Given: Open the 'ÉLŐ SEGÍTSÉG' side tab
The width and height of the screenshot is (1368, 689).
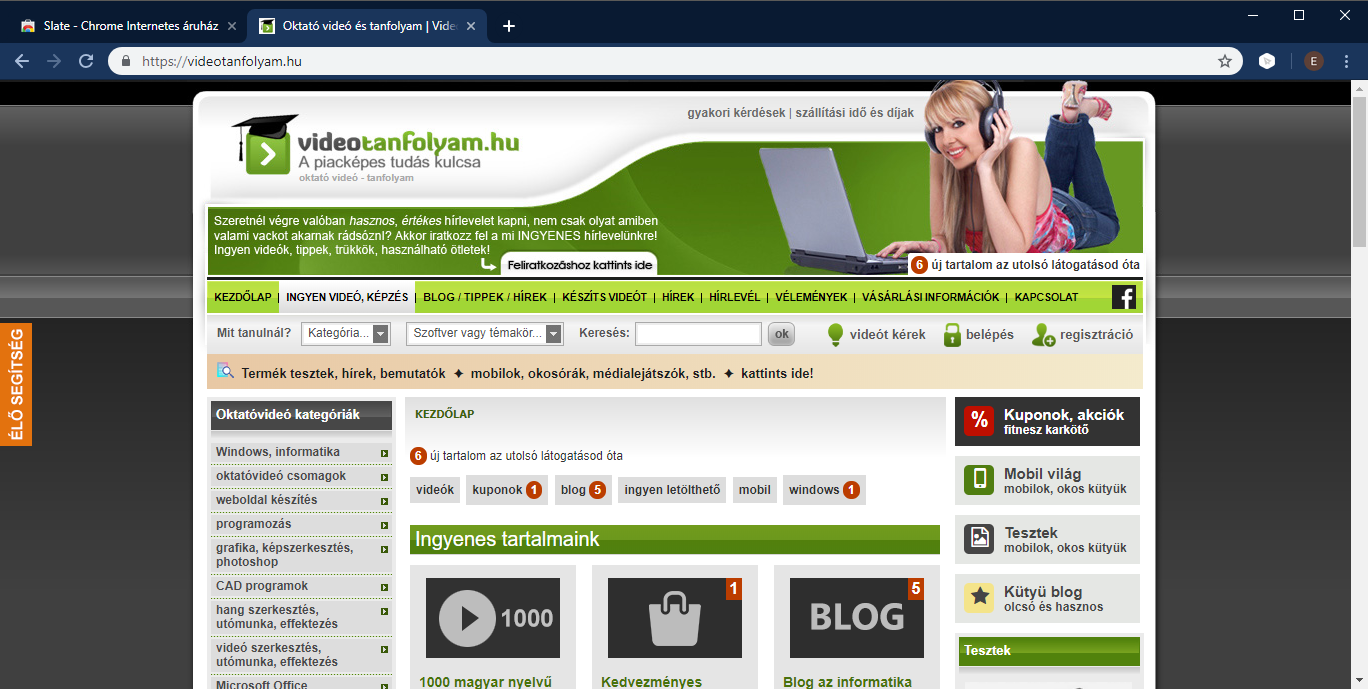Looking at the screenshot, I should click(16, 384).
